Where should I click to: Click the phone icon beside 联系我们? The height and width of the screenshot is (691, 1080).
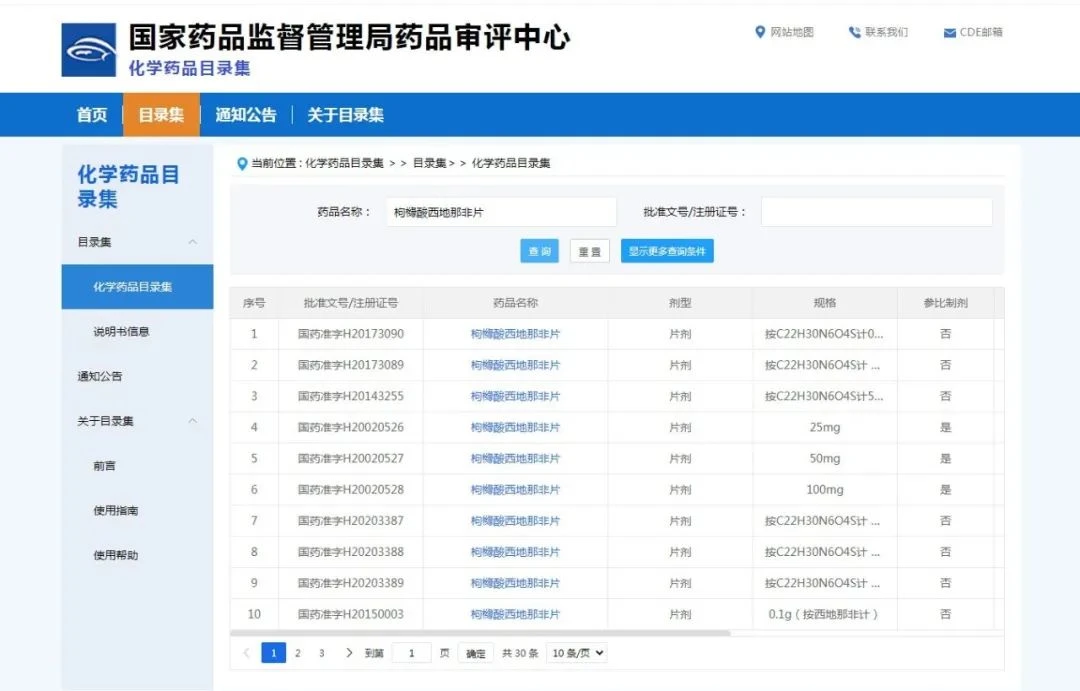click(x=855, y=32)
